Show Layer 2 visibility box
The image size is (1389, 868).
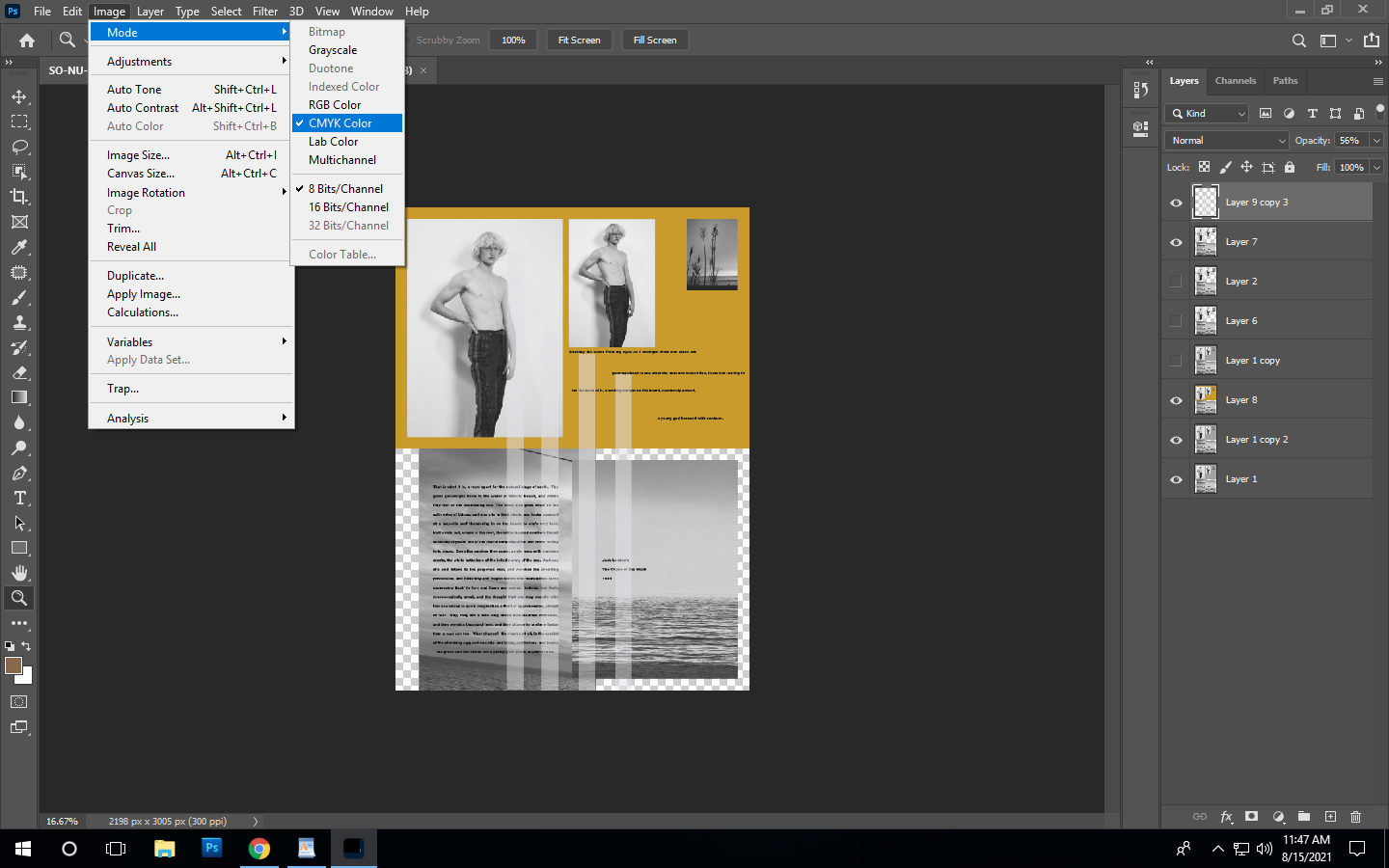[1176, 282]
